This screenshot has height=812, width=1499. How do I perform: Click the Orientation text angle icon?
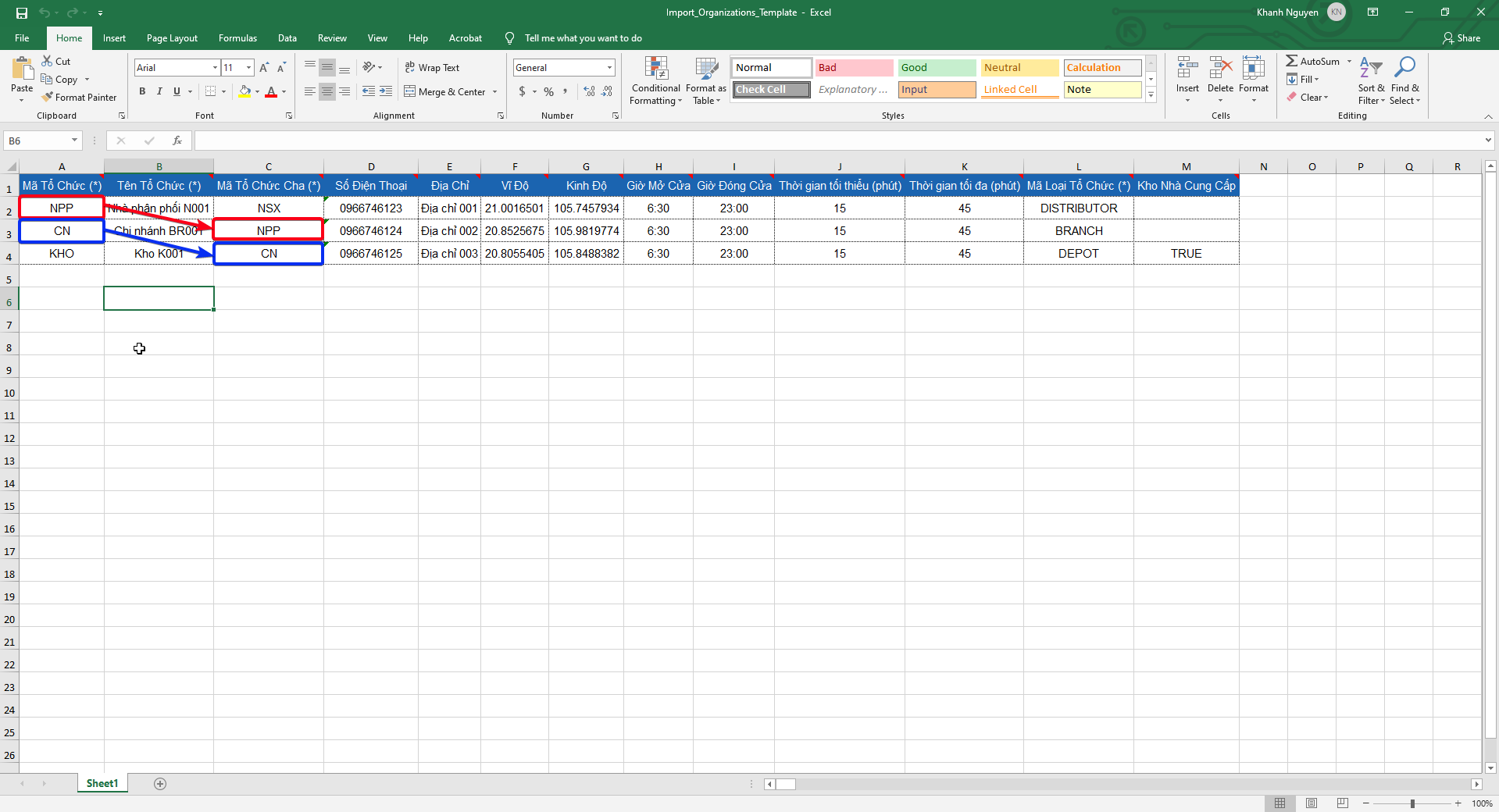[369, 67]
